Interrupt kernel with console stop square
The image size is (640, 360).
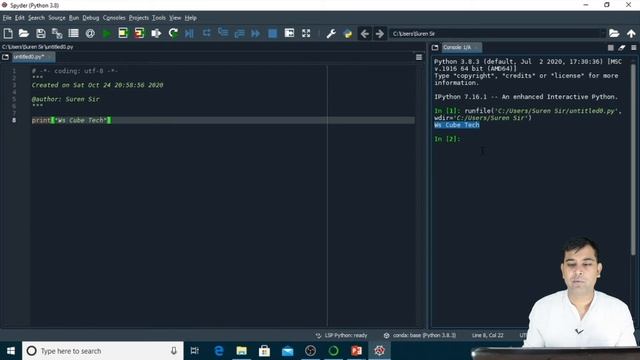(x=611, y=48)
